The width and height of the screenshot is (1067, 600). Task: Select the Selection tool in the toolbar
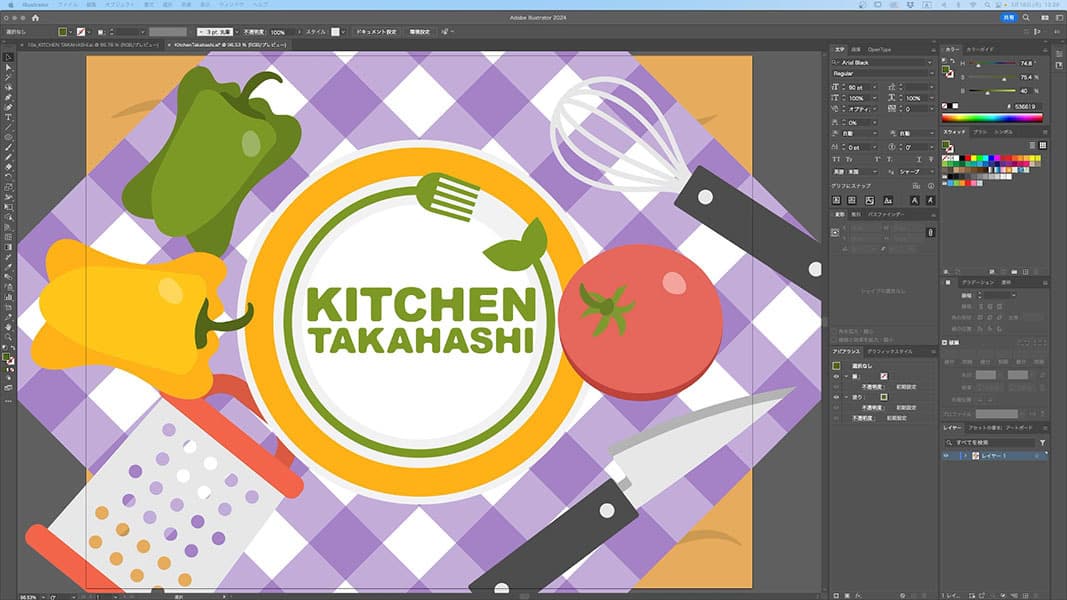click(x=8, y=57)
